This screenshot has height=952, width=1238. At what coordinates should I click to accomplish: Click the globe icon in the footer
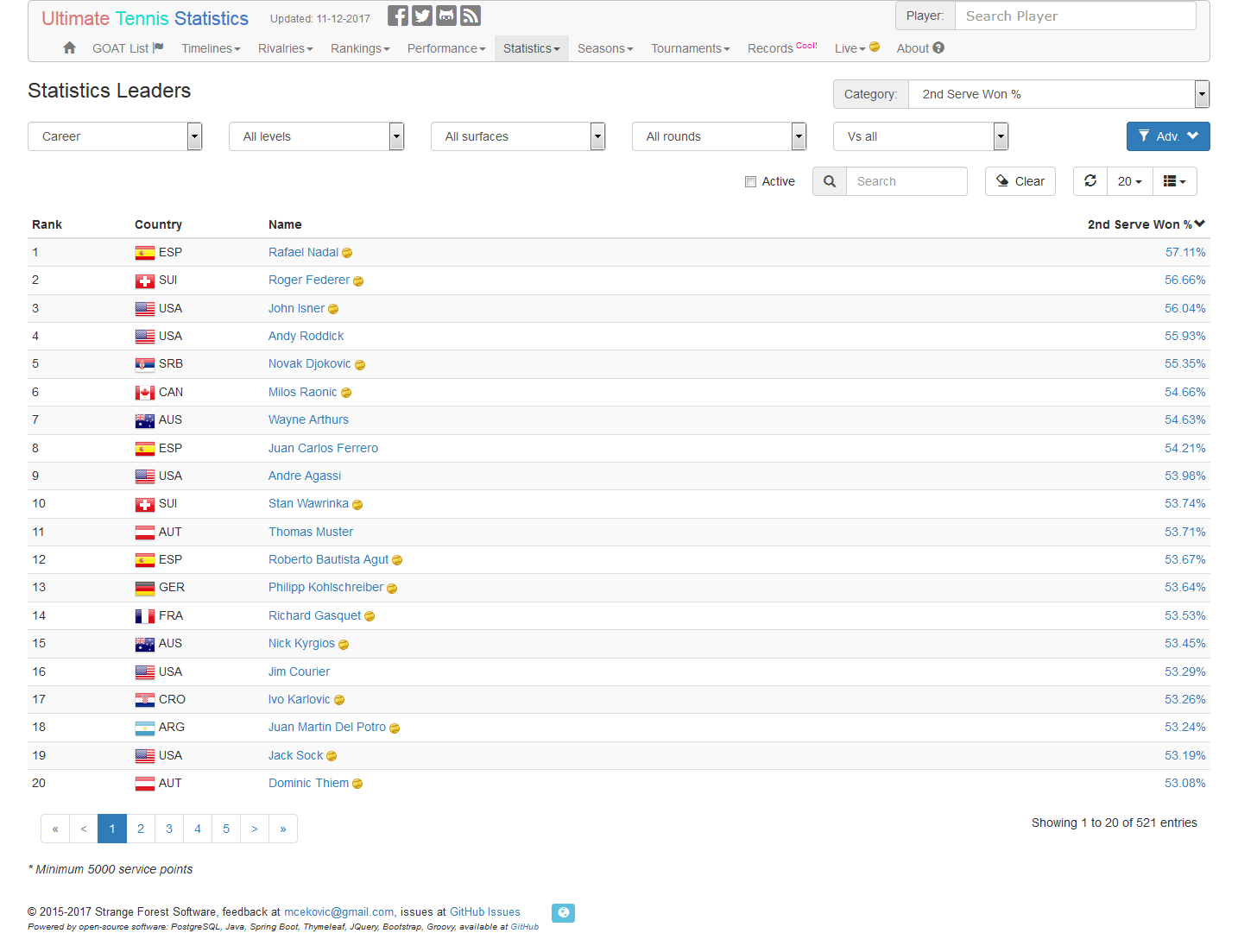(x=563, y=912)
